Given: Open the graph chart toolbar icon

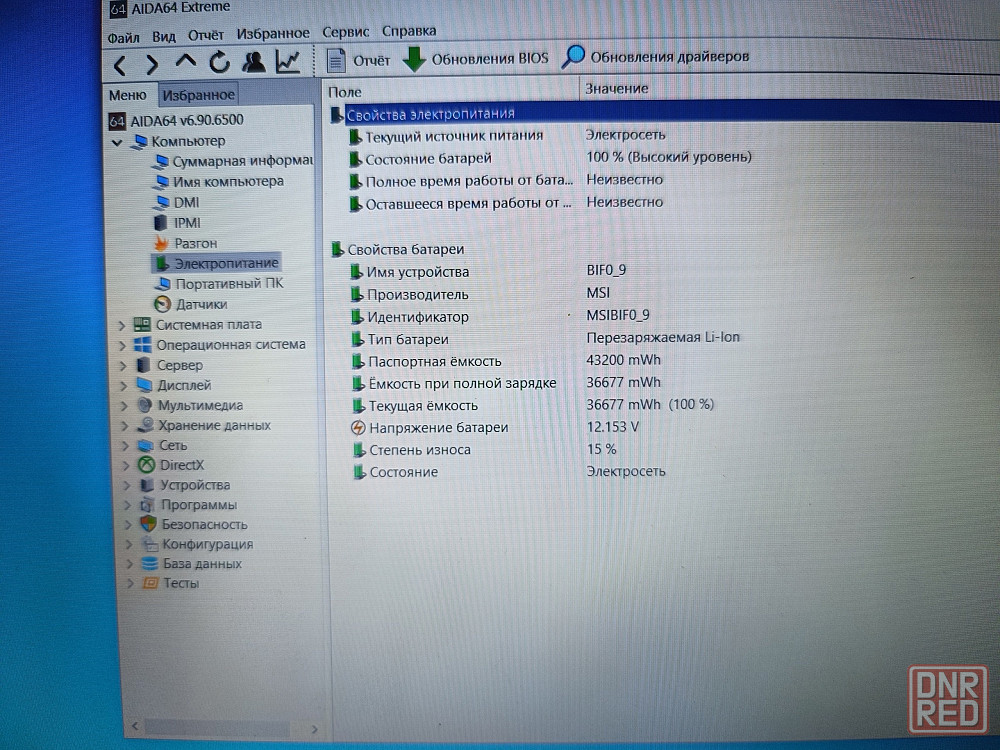Looking at the screenshot, I should (288, 62).
